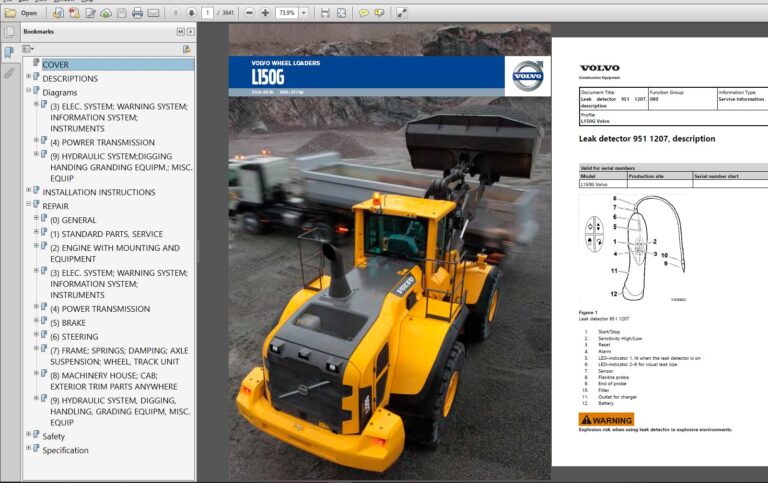Screen dimensions: 768x483
Task: Click the L150G cover page image
Action: 389,252
